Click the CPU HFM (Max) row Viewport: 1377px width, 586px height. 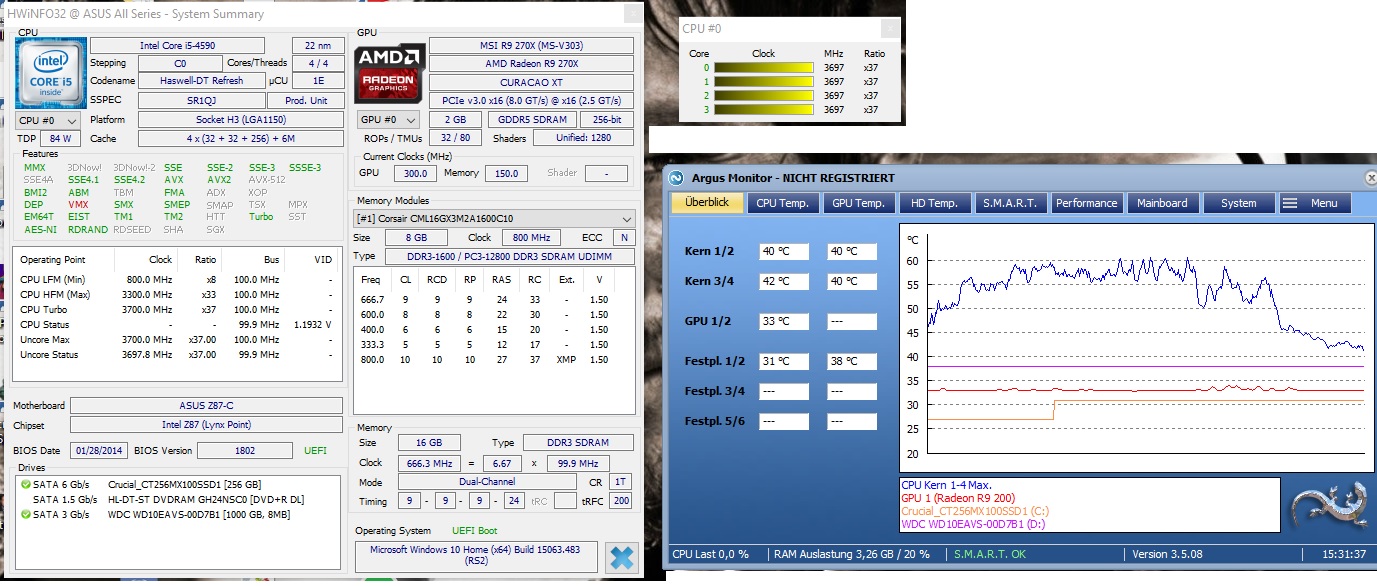coord(176,295)
